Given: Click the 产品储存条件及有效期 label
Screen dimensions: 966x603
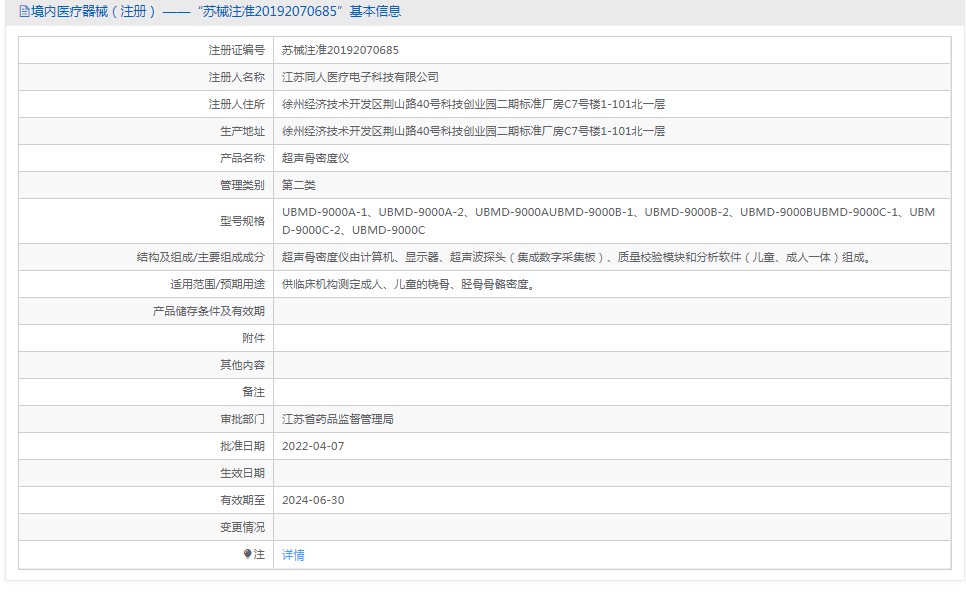Looking at the screenshot, I should tap(209, 312).
